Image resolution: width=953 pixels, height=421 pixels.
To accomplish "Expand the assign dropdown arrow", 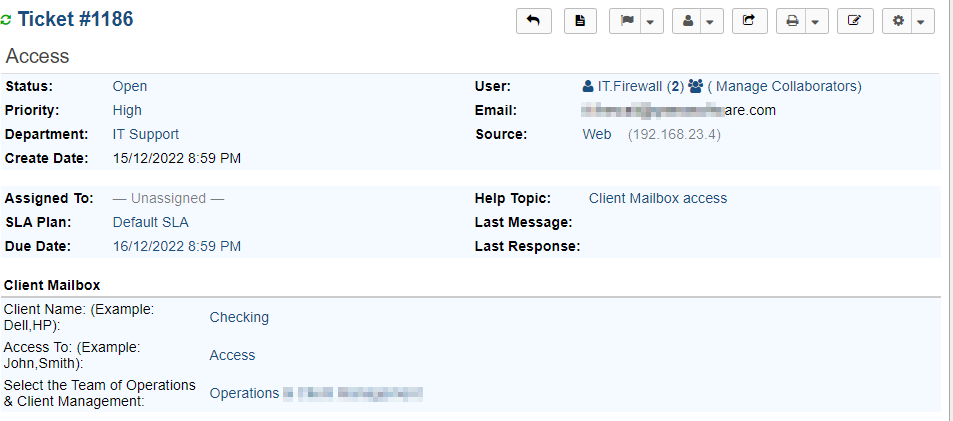I will (x=711, y=21).
